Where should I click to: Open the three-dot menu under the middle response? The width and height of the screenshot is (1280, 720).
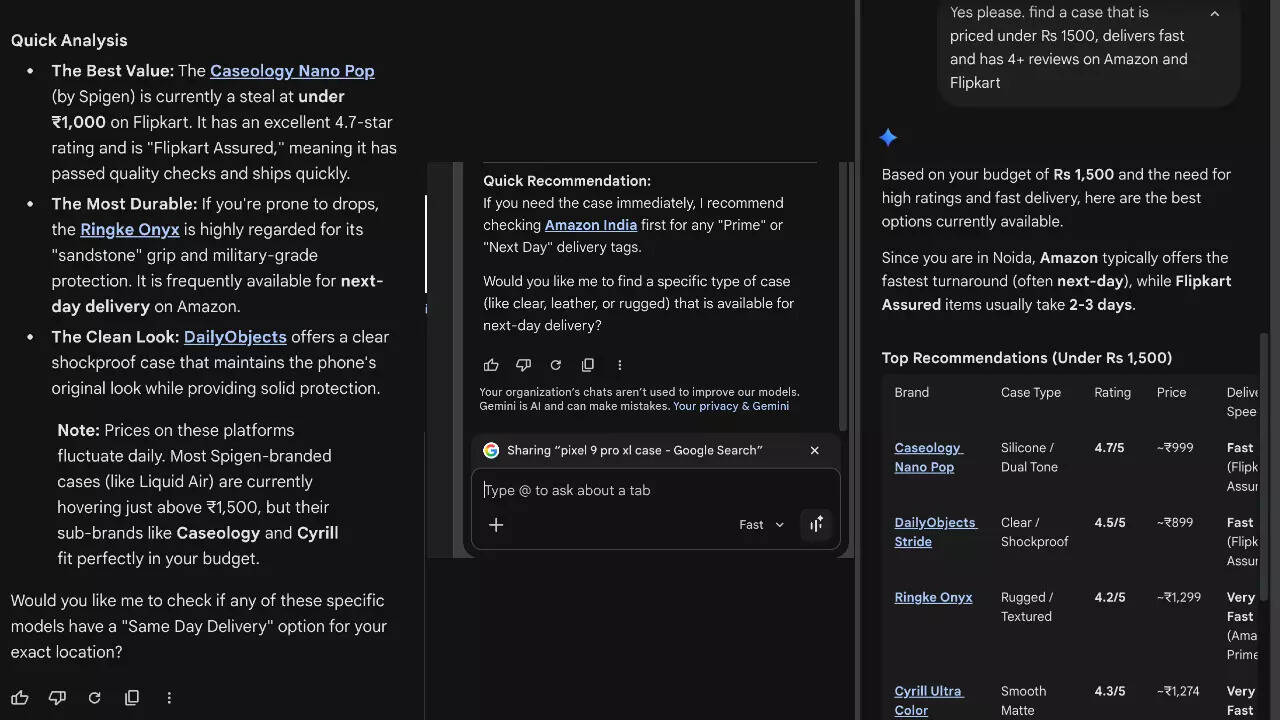(x=620, y=365)
